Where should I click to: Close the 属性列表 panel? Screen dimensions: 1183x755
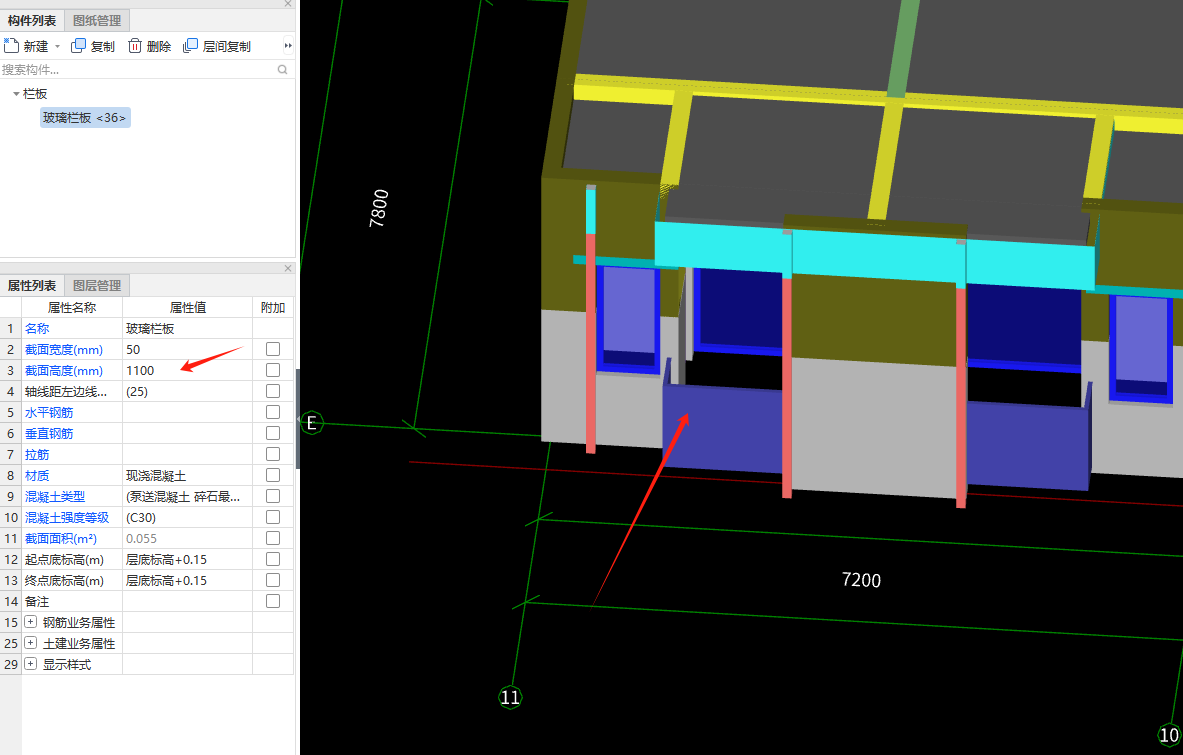[x=287, y=268]
